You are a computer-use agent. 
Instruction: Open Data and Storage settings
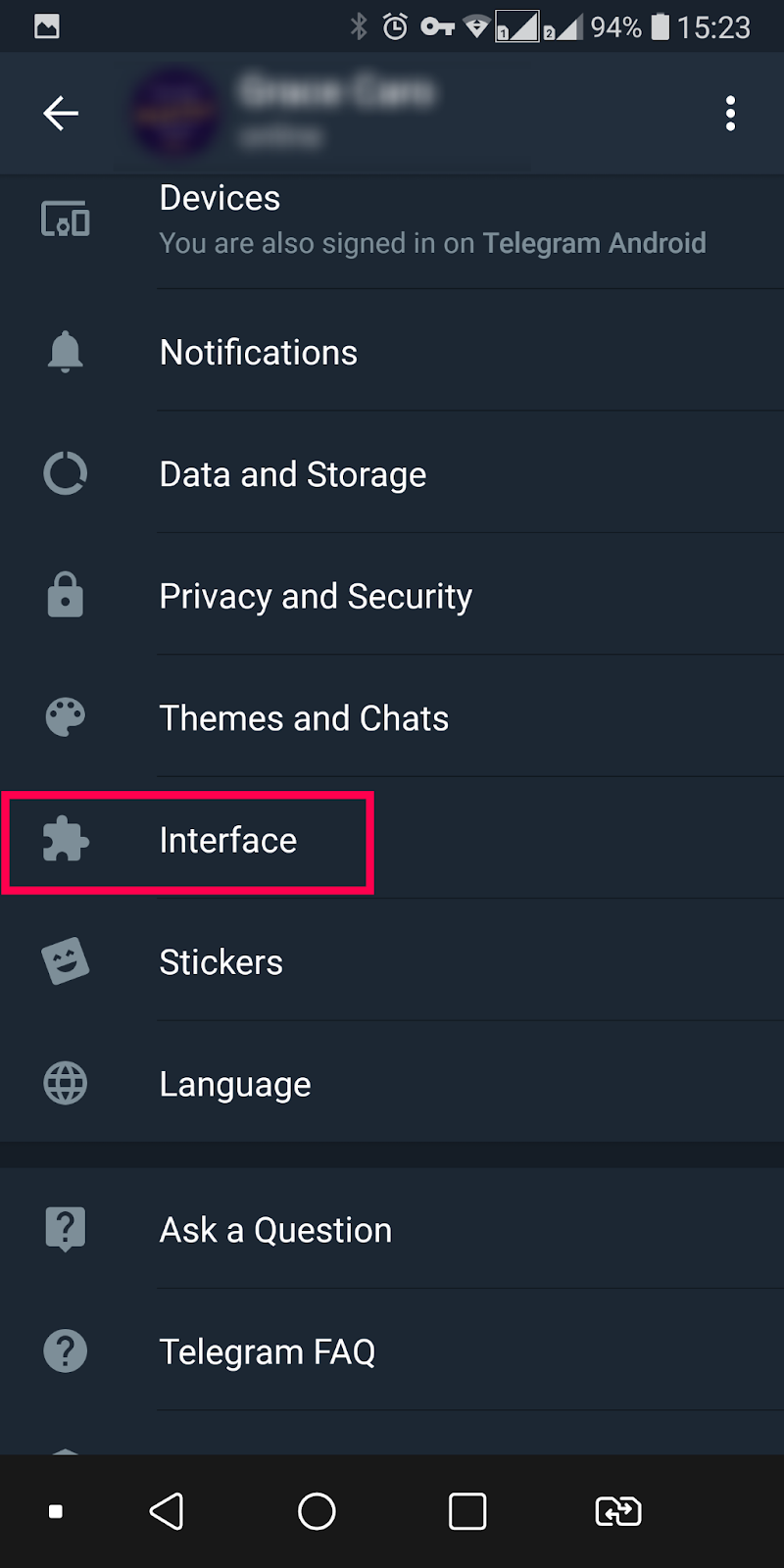pyautogui.click(x=293, y=475)
